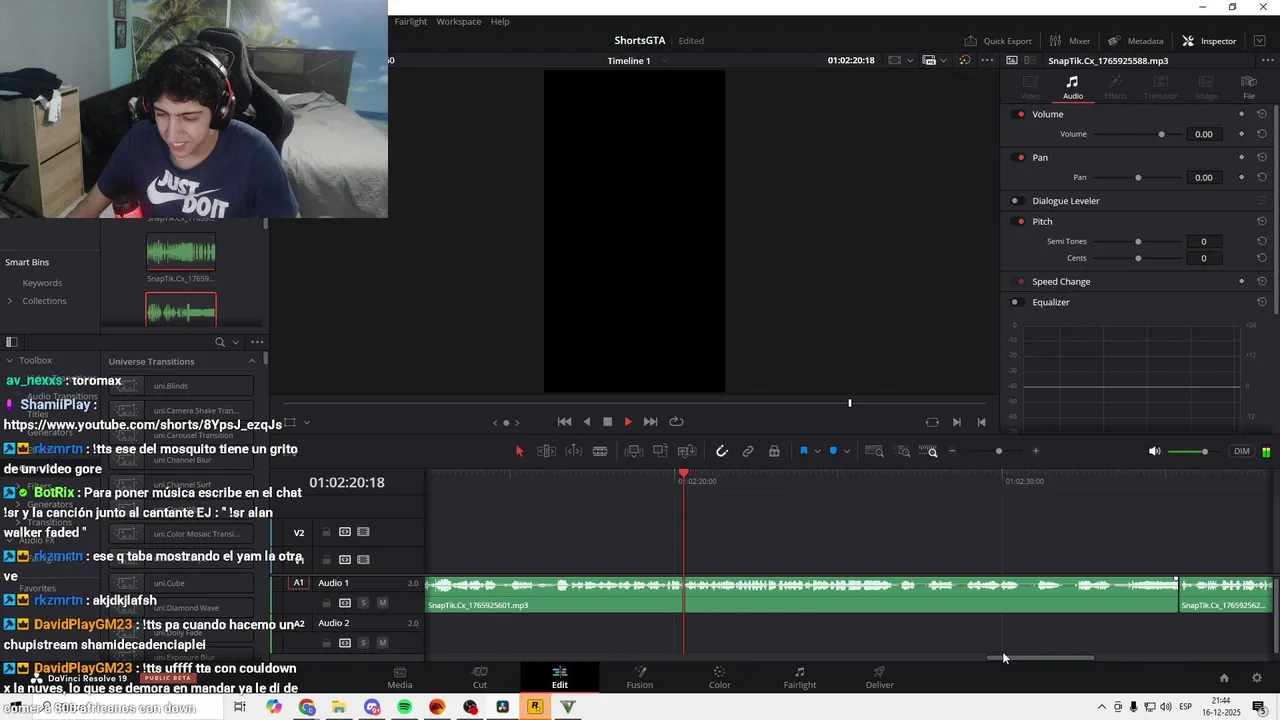Toggle DIM monitoring button
Image resolution: width=1280 pixels, height=720 pixels.
pos(1242,452)
